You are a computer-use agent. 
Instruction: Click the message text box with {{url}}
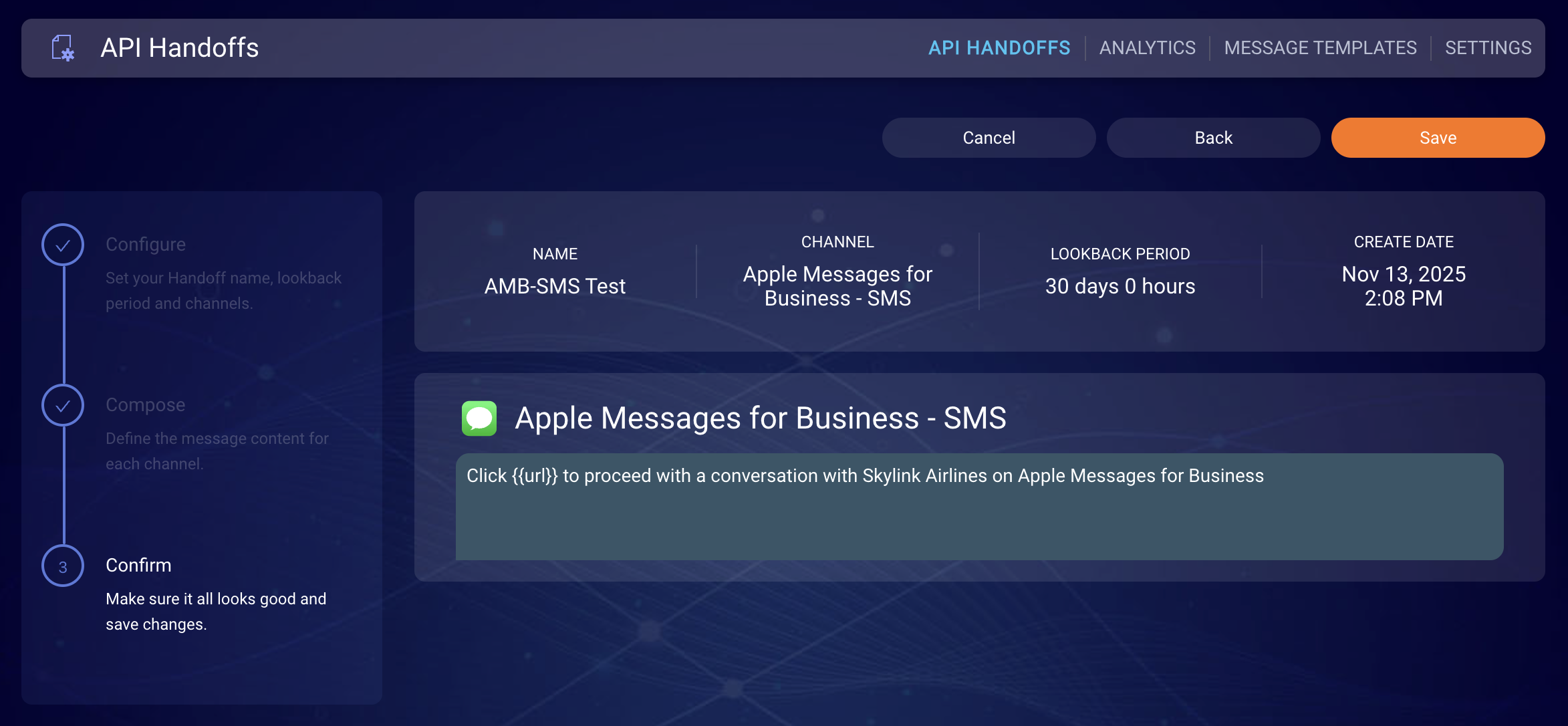click(x=979, y=506)
